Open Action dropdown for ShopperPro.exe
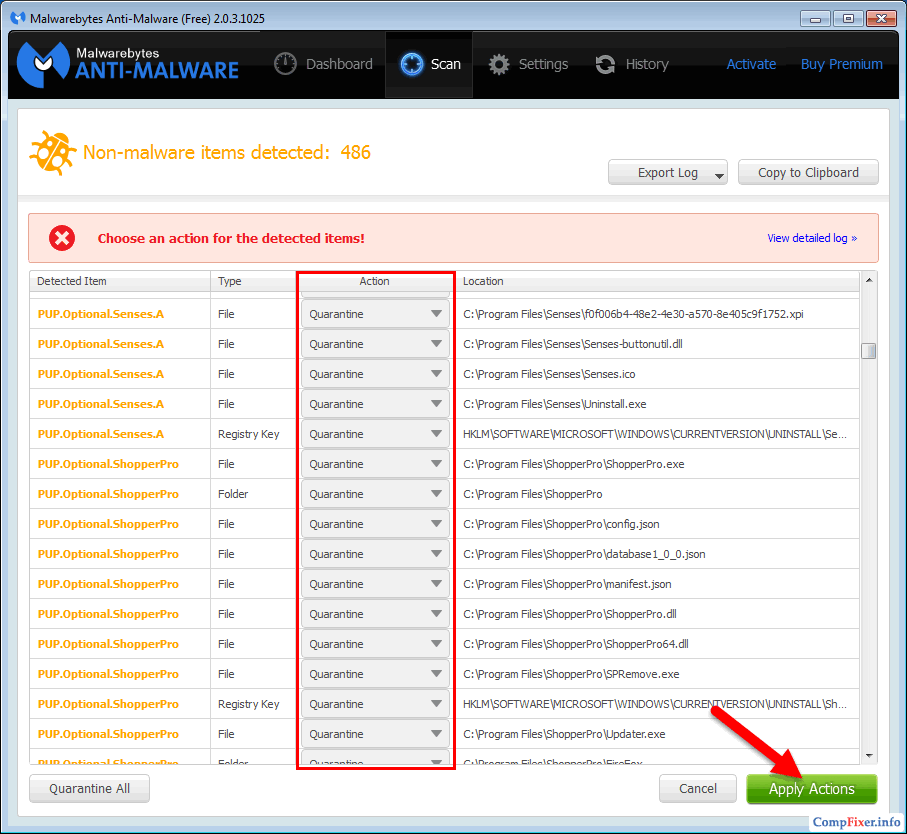The width and height of the screenshot is (907, 834). point(376,464)
